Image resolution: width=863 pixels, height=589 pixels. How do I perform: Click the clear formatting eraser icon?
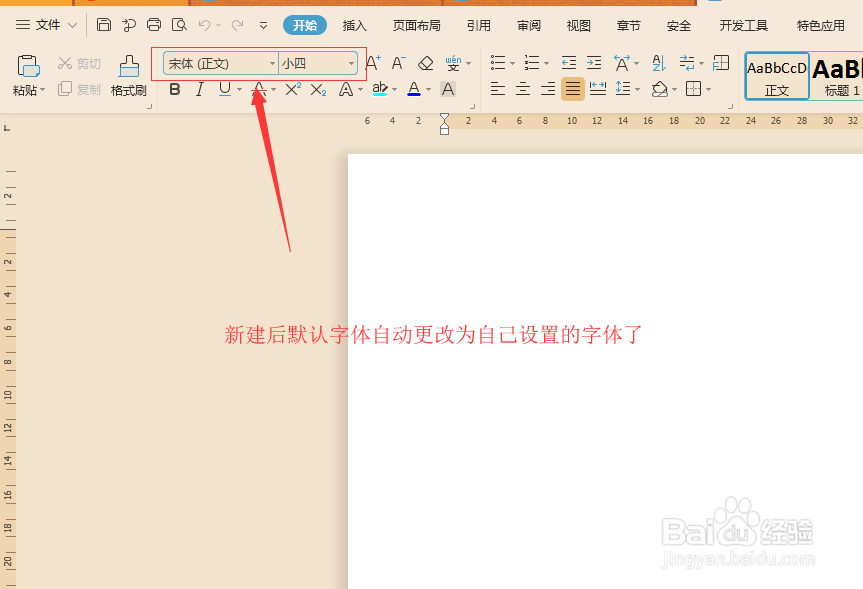tap(424, 62)
